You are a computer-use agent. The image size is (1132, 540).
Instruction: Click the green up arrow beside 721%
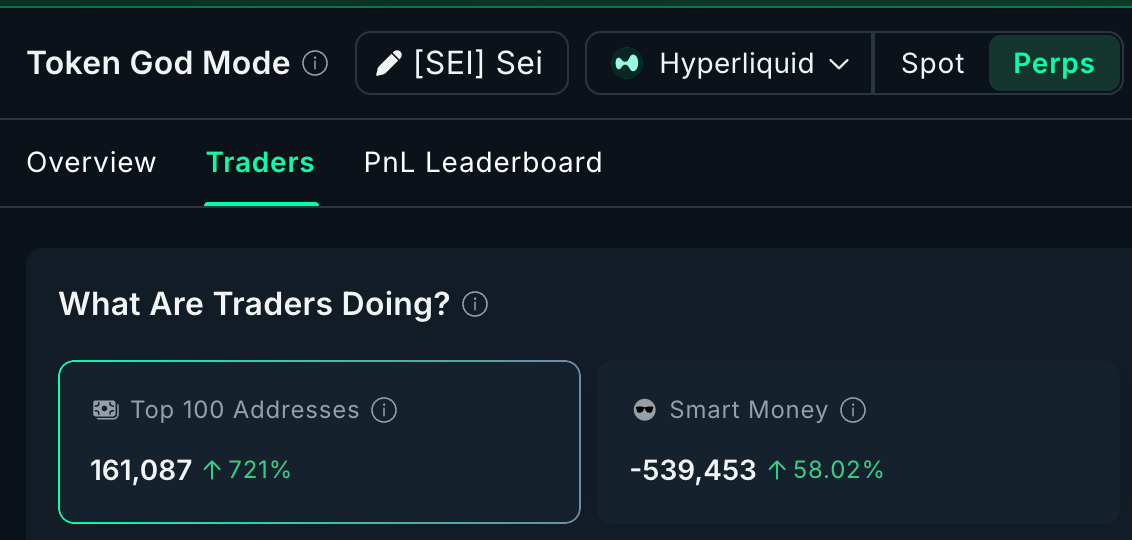coord(211,470)
